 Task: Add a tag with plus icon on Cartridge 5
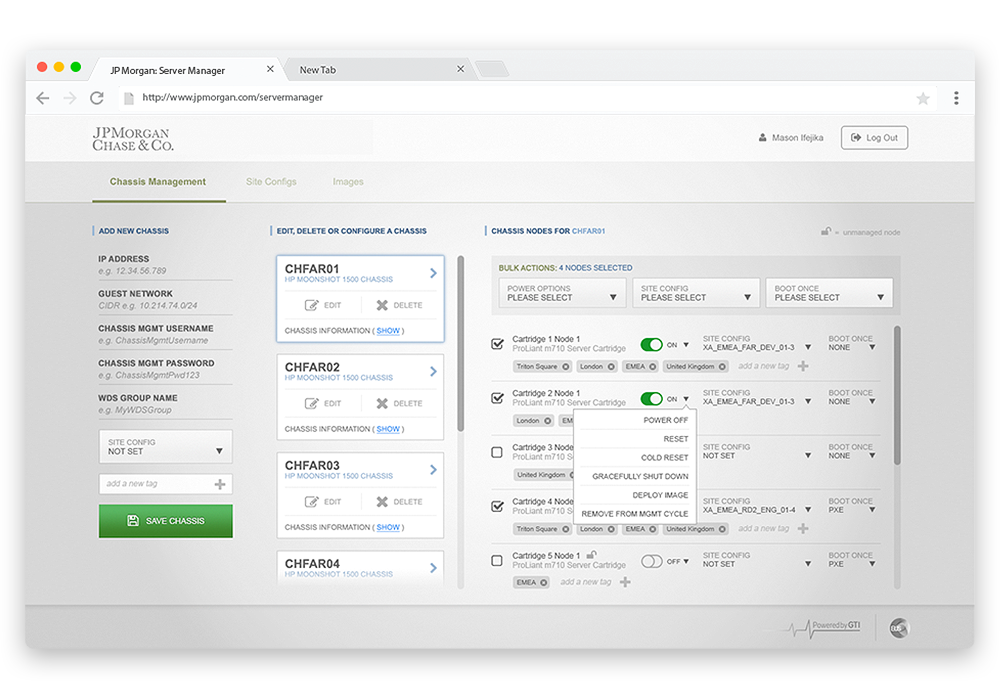coord(626,582)
